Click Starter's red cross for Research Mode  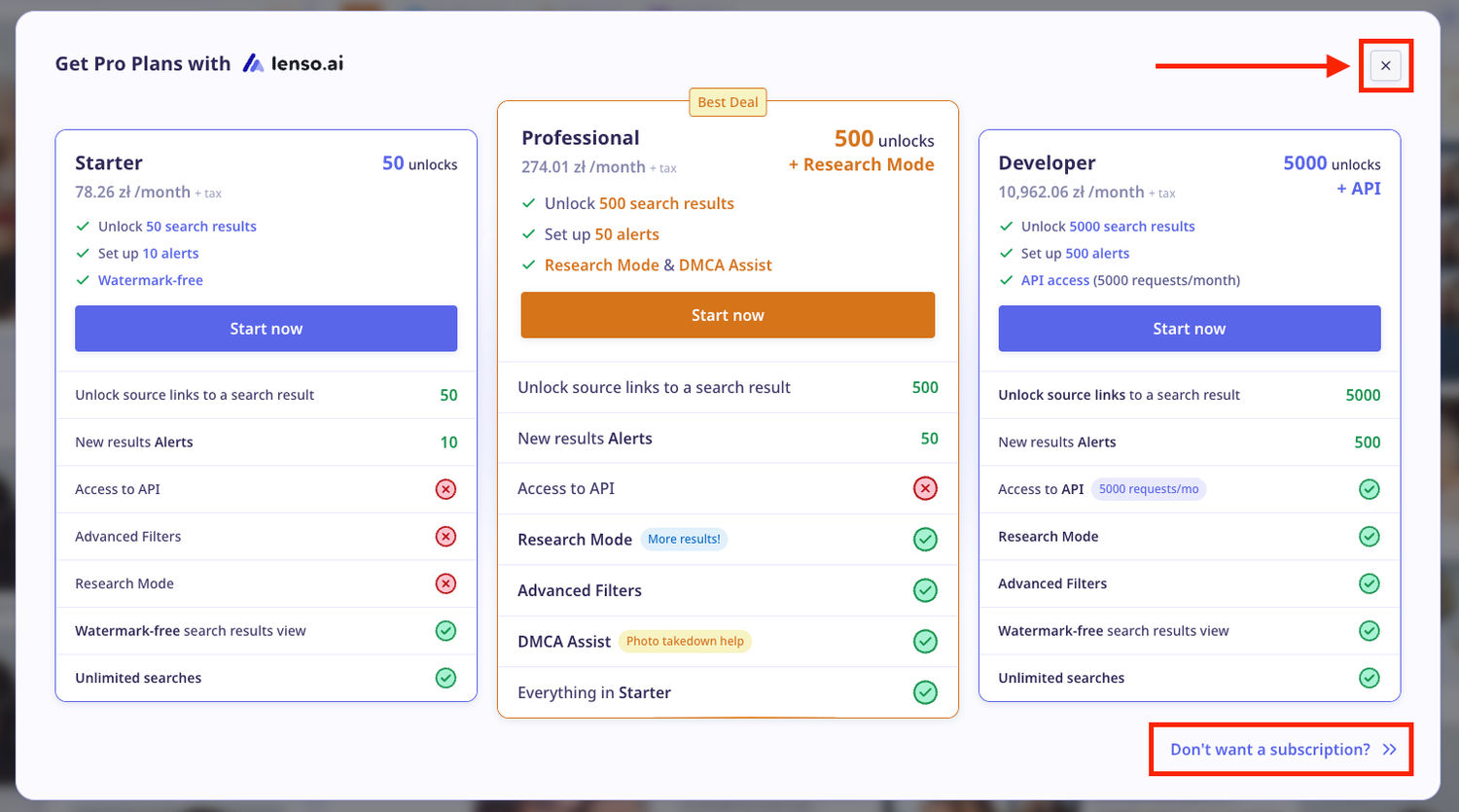(445, 583)
